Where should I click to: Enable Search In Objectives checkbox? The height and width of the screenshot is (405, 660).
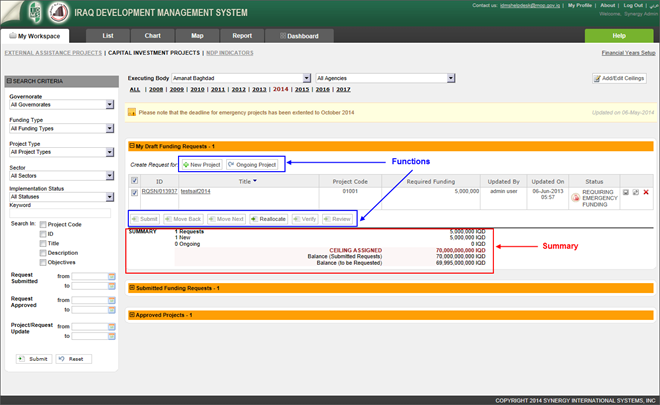[43, 262]
